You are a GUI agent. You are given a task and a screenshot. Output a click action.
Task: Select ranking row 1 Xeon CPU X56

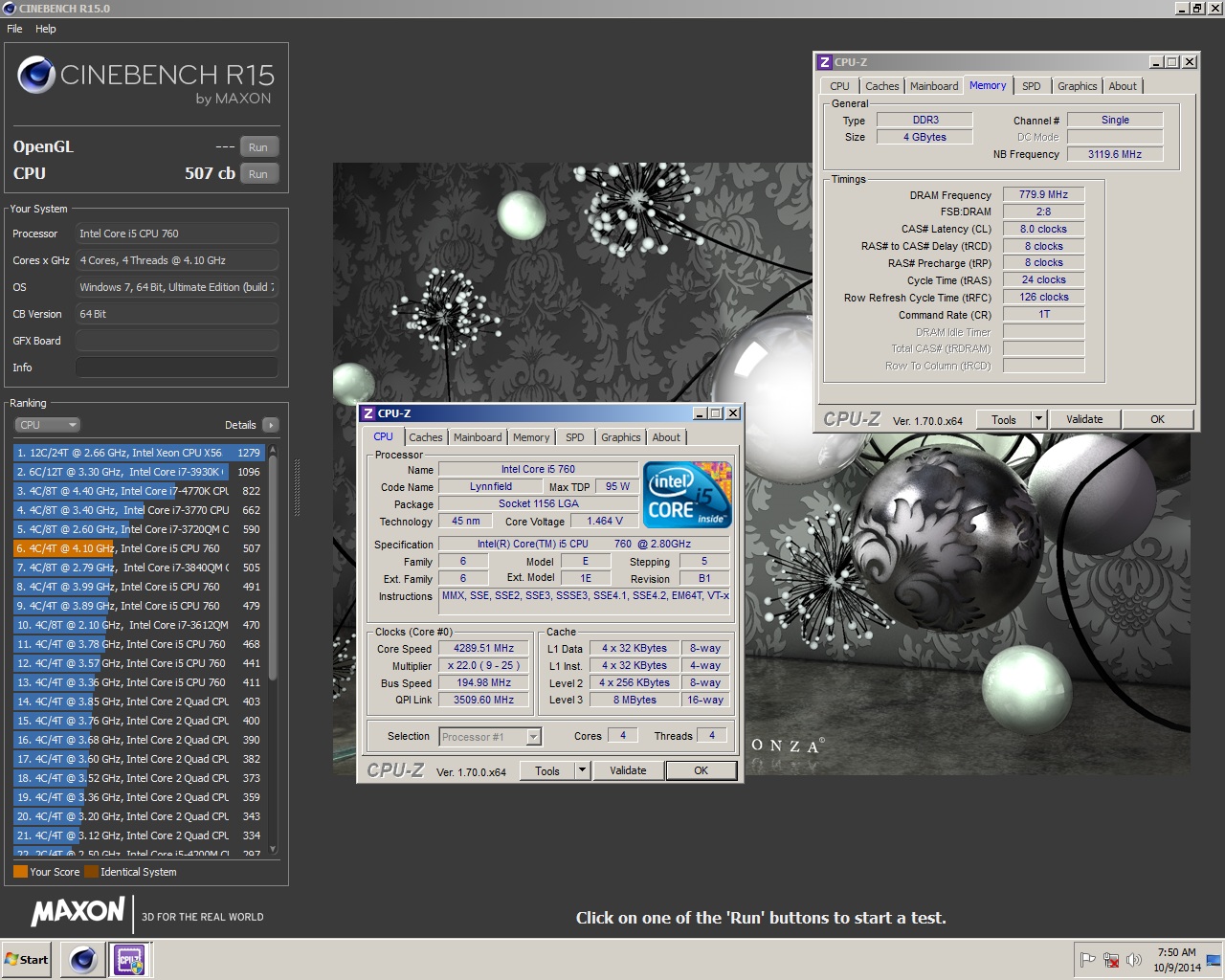tap(139, 453)
